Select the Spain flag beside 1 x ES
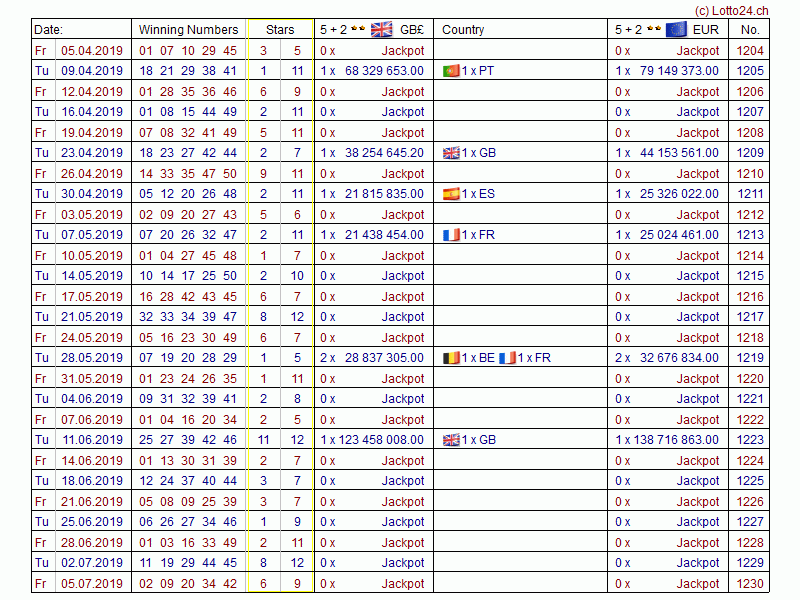Screen dimensions: 800x600 click(450, 194)
